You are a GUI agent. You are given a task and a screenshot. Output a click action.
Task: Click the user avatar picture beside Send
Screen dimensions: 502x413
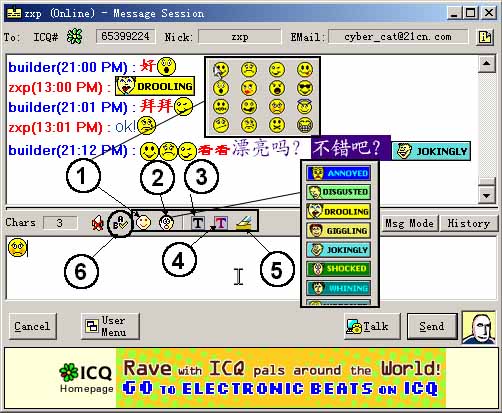[x=479, y=327]
